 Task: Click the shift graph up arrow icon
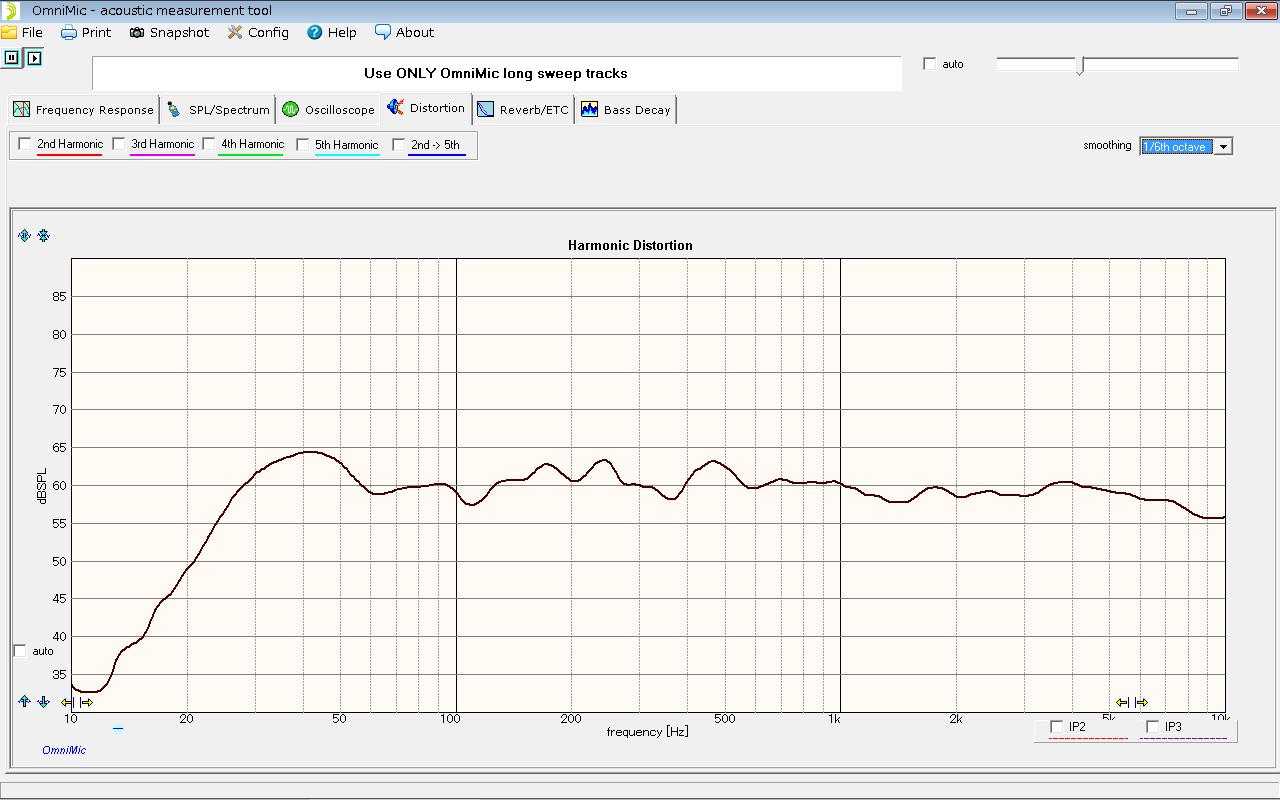24,702
